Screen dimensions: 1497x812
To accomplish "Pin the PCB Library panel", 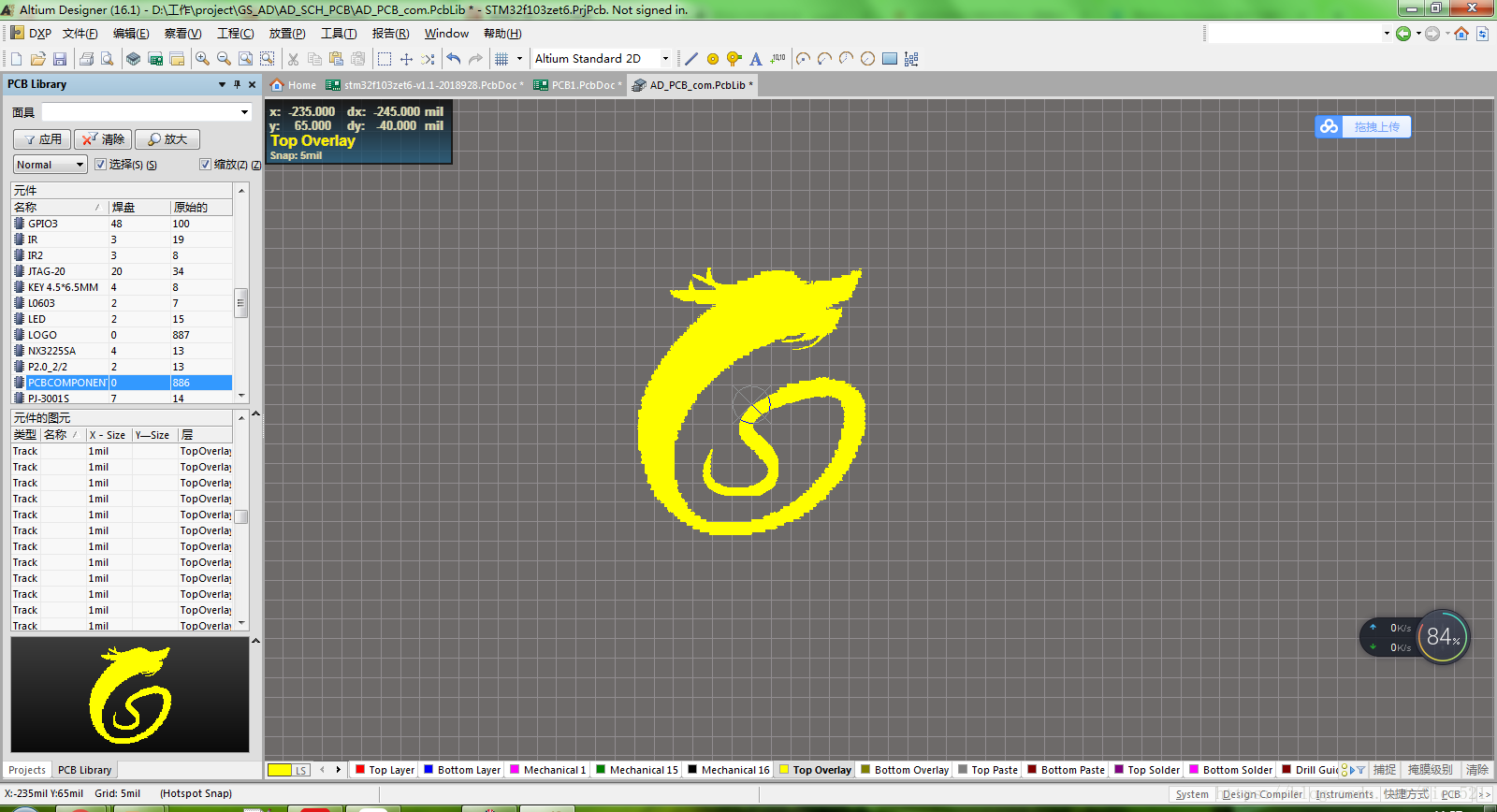I will coord(237,84).
